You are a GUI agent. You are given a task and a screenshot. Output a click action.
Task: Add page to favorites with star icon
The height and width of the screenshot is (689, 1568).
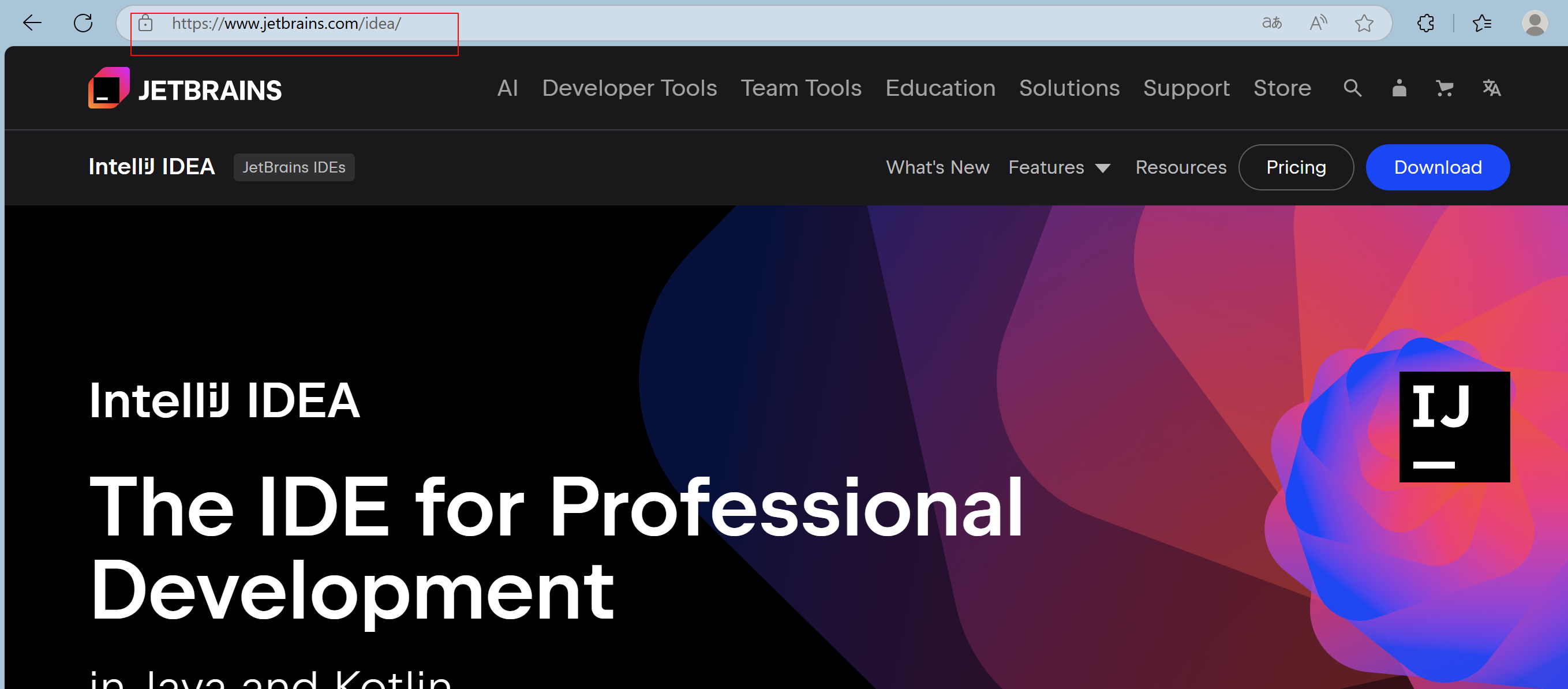(x=1364, y=23)
